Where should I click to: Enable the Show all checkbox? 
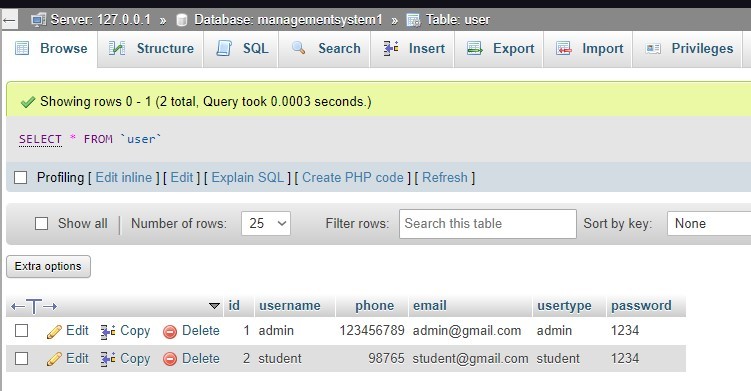point(42,224)
